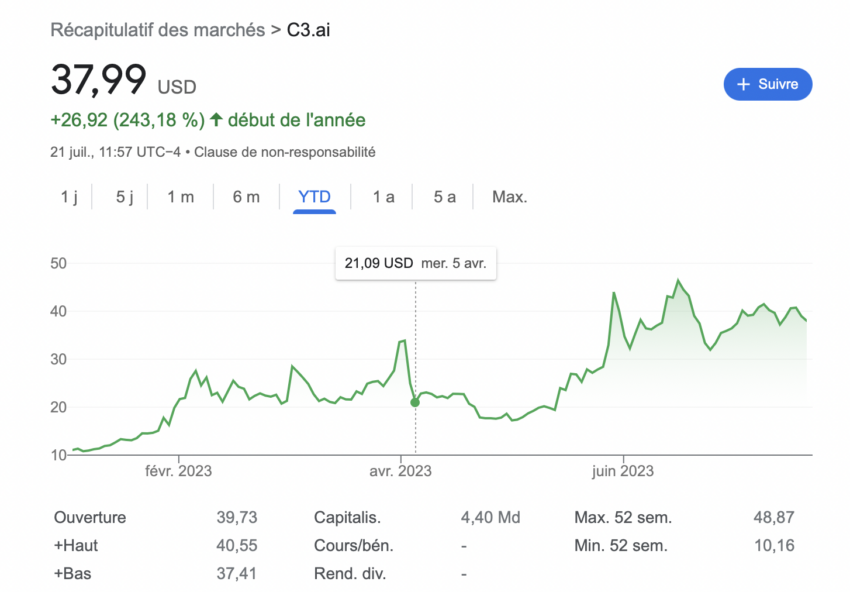Click the juin 2023 axis label
850x592 pixels.
(623, 470)
